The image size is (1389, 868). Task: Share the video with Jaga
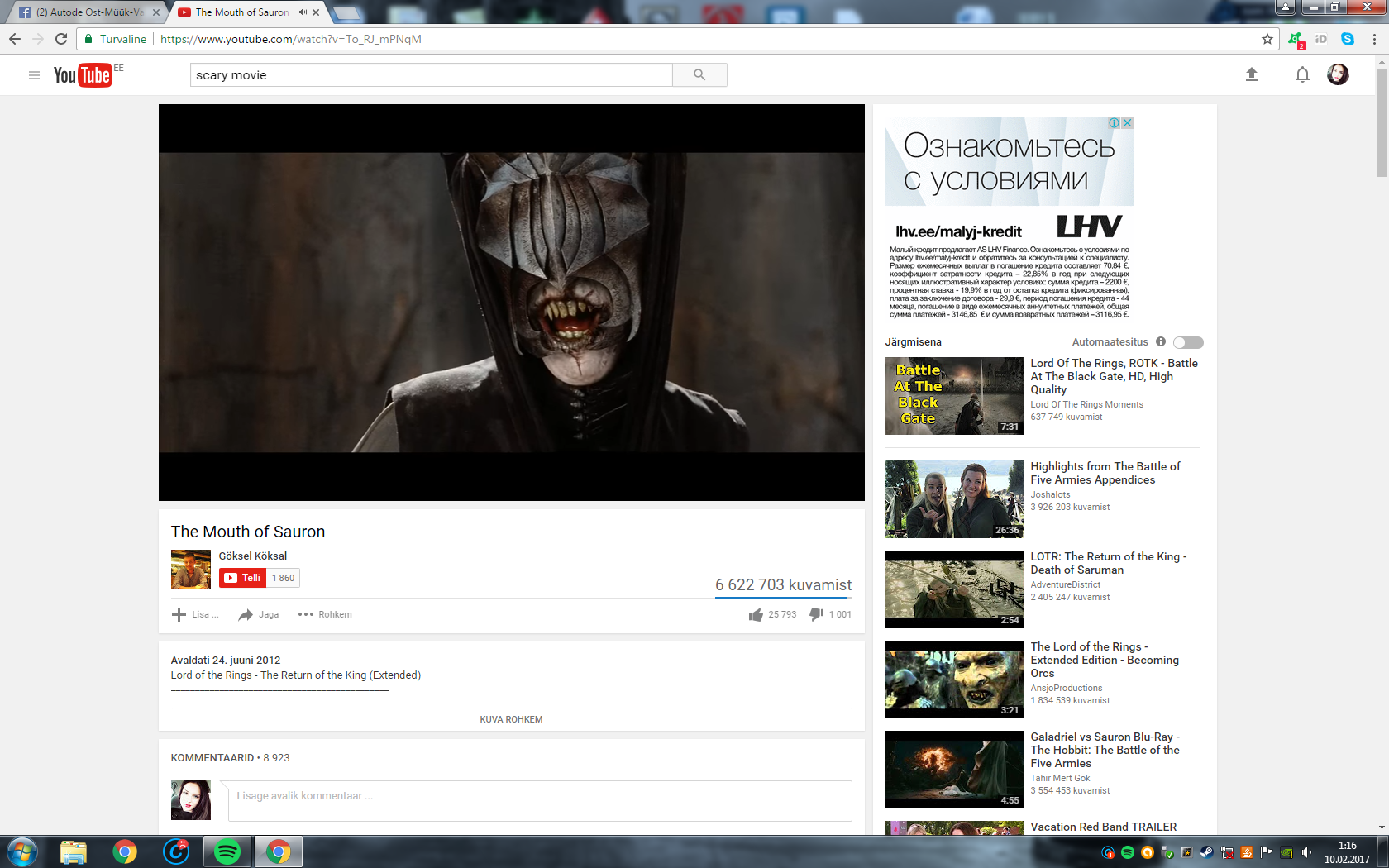pos(258,614)
